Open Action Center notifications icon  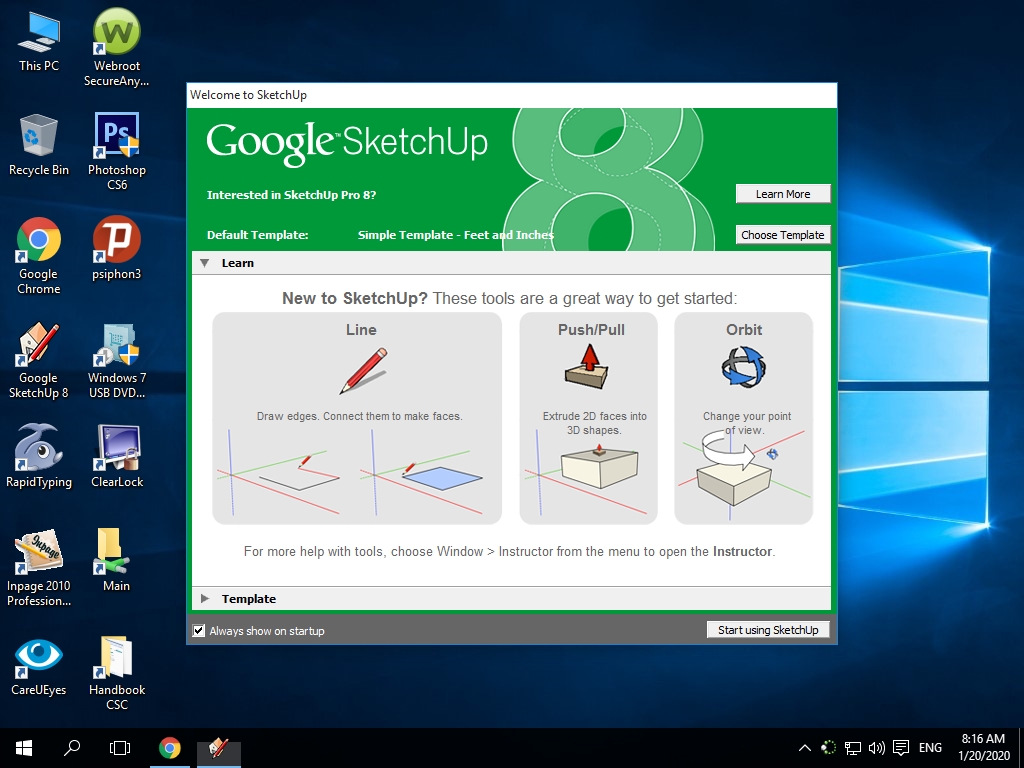click(x=901, y=748)
